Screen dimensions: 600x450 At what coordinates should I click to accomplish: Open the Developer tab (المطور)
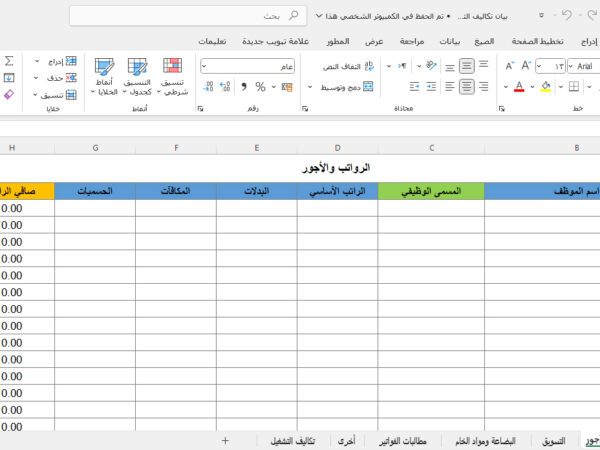(338, 41)
